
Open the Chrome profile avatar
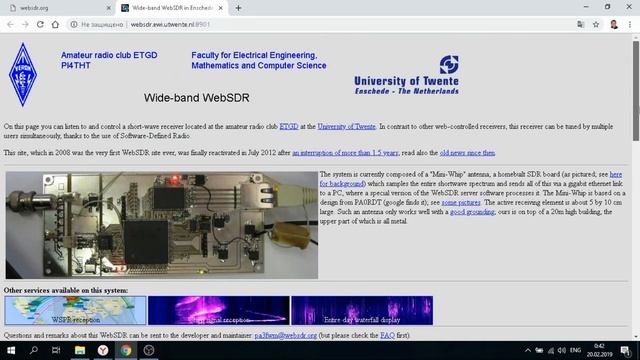614,24
